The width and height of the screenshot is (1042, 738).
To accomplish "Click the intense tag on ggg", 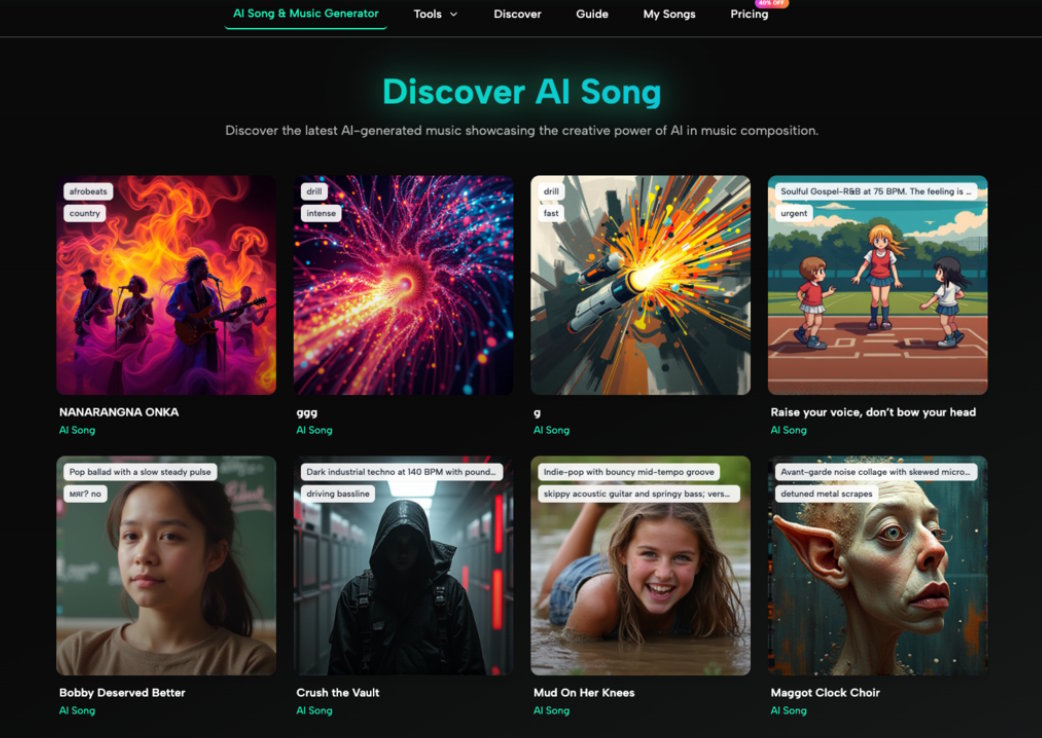I will [x=321, y=213].
